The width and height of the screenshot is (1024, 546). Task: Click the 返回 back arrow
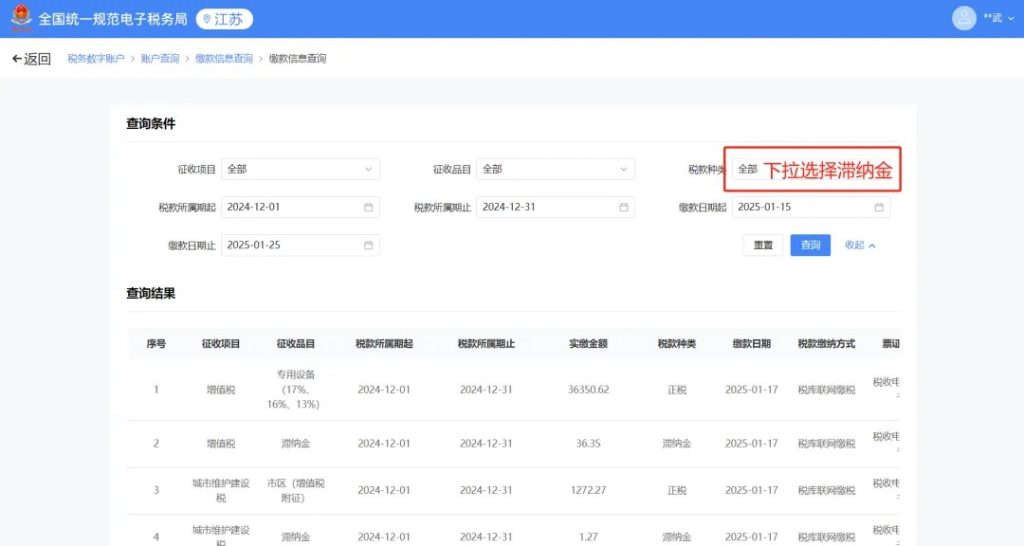(31, 59)
